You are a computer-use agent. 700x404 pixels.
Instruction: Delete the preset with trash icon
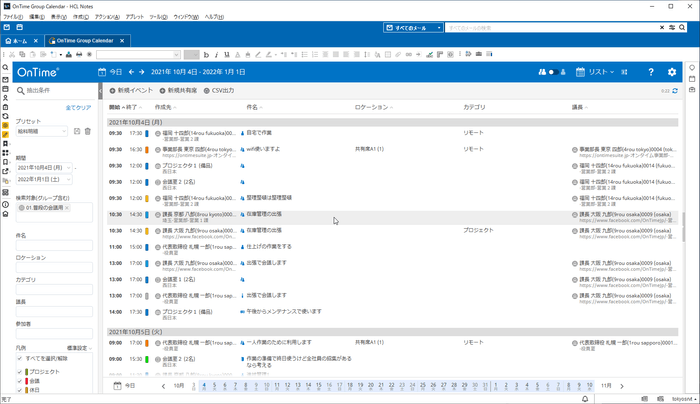(x=87, y=131)
